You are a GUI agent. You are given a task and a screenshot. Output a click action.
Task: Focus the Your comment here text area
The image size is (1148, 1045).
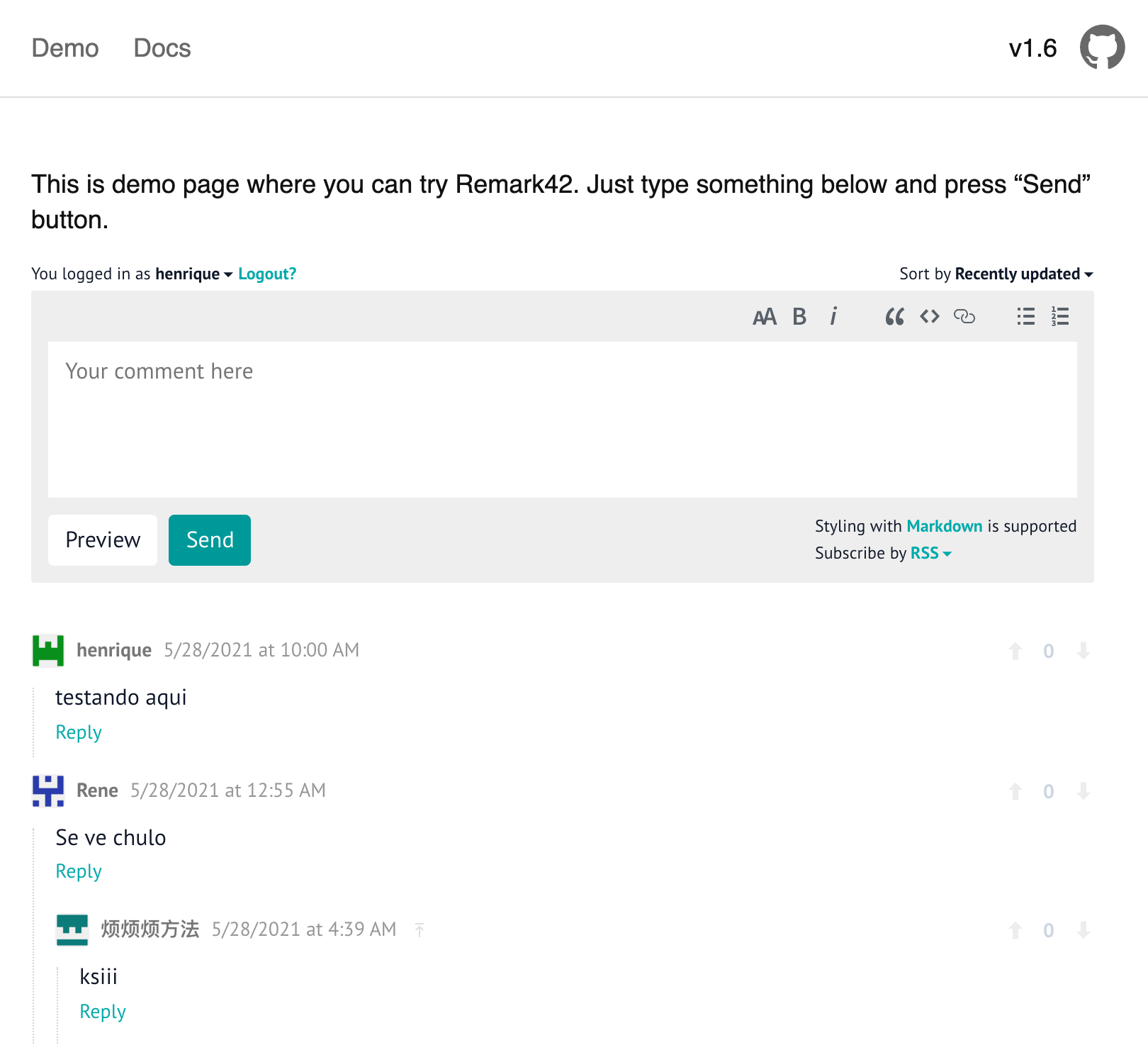pos(563,420)
